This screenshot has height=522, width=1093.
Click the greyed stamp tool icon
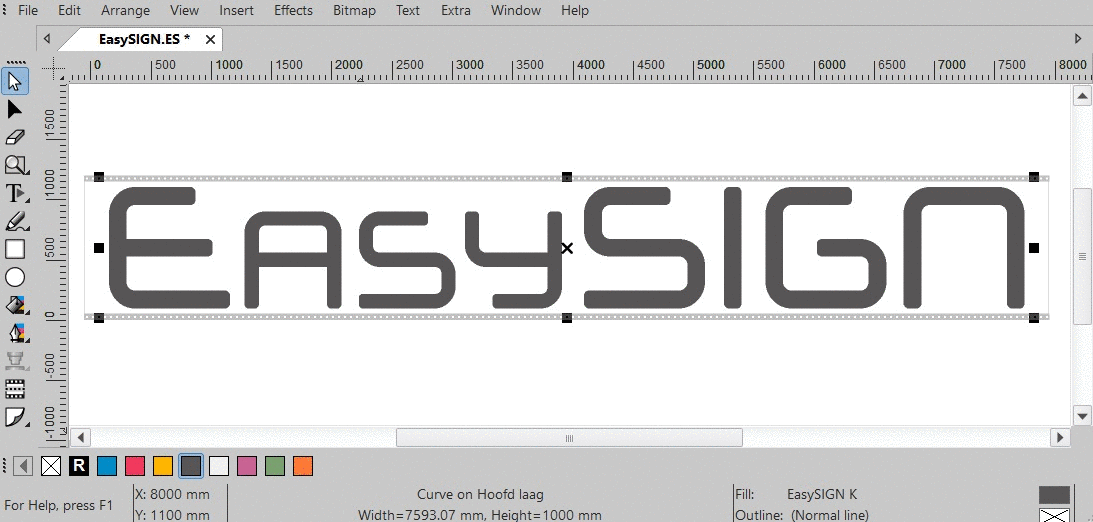[x=15, y=361]
